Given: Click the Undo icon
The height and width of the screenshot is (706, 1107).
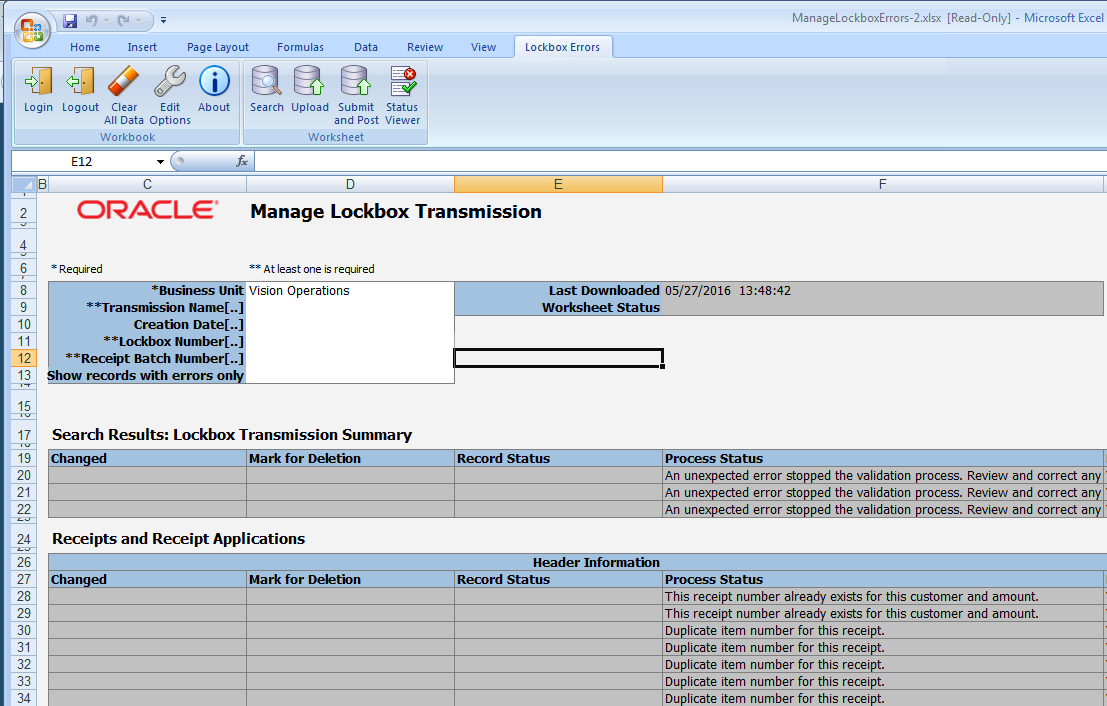Looking at the screenshot, I should pos(91,20).
